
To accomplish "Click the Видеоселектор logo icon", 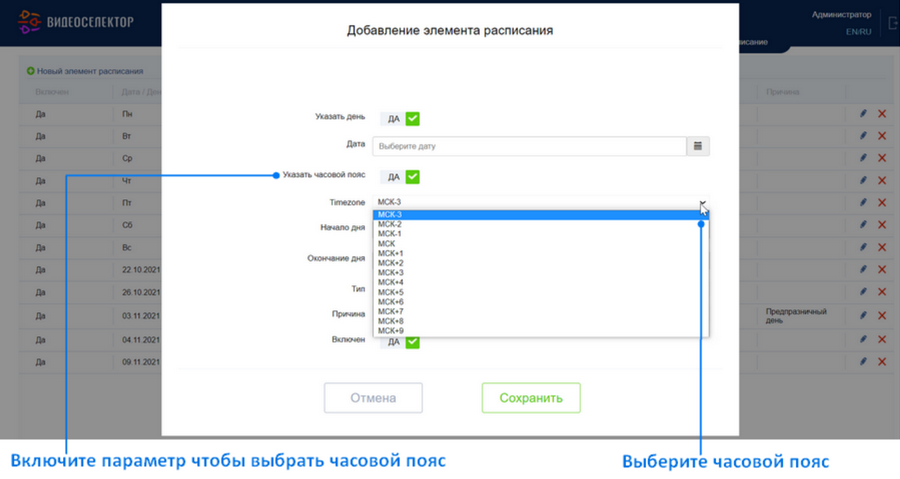I will click(29, 22).
